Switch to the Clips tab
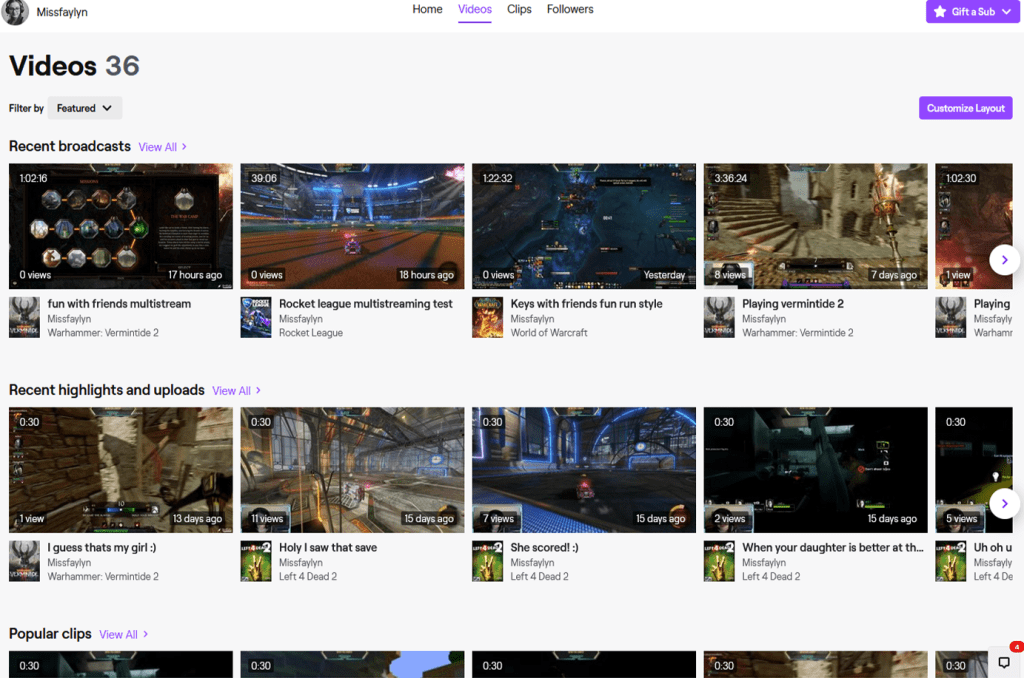Viewport: 1024px width, 678px height. coord(519,10)
